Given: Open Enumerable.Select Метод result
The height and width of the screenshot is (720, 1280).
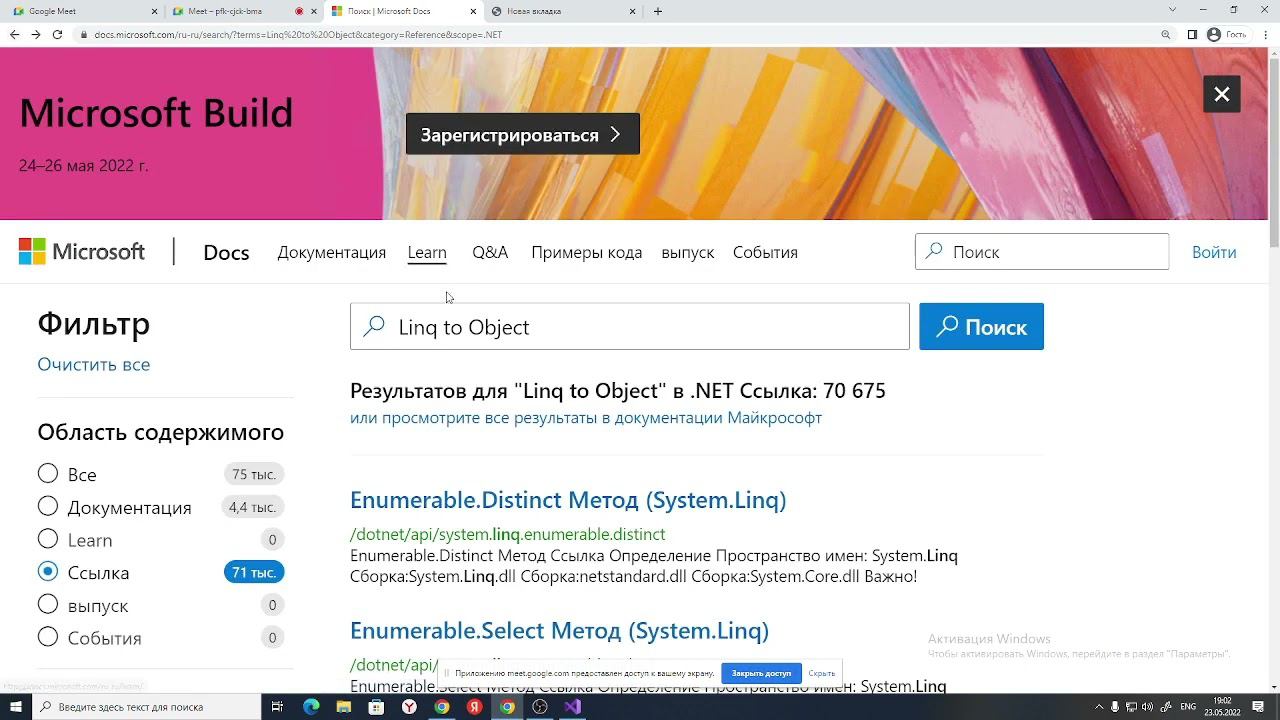Looking at the screenshot, I should [559, 631].
